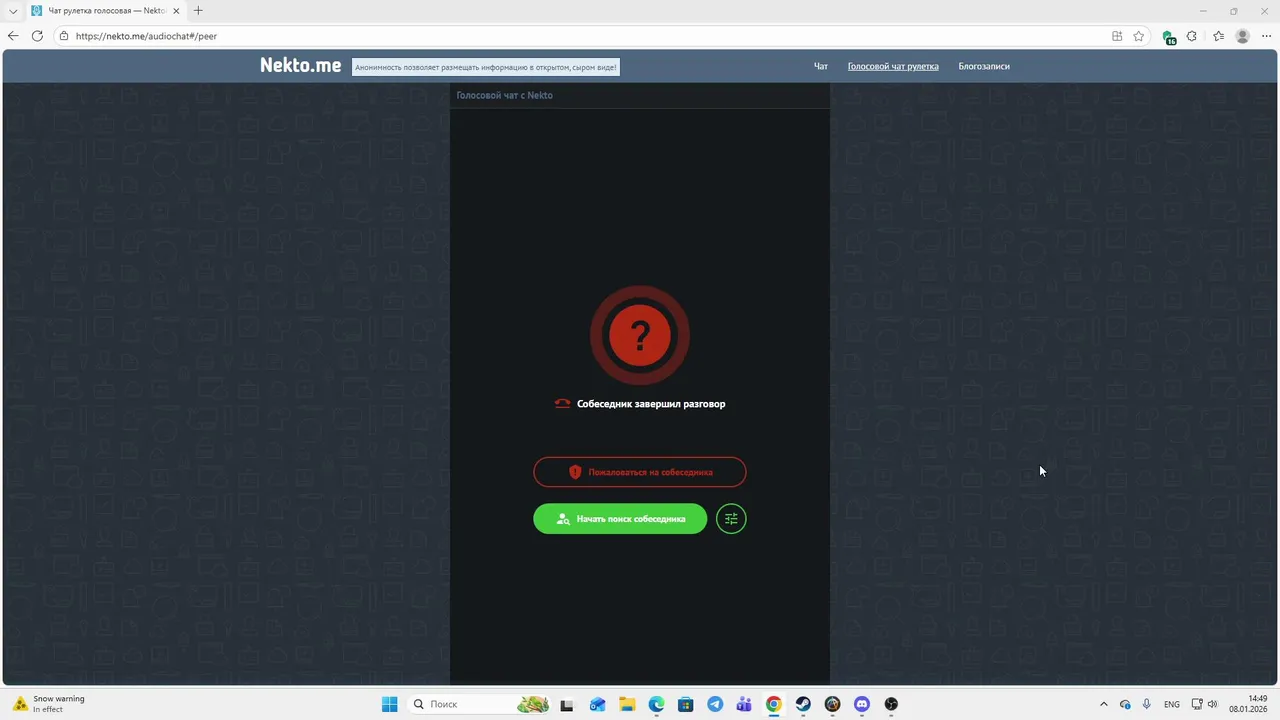Open OBS Studio from the taskbar
This screenshot has height=720, width=1280.
click(891, 704)
